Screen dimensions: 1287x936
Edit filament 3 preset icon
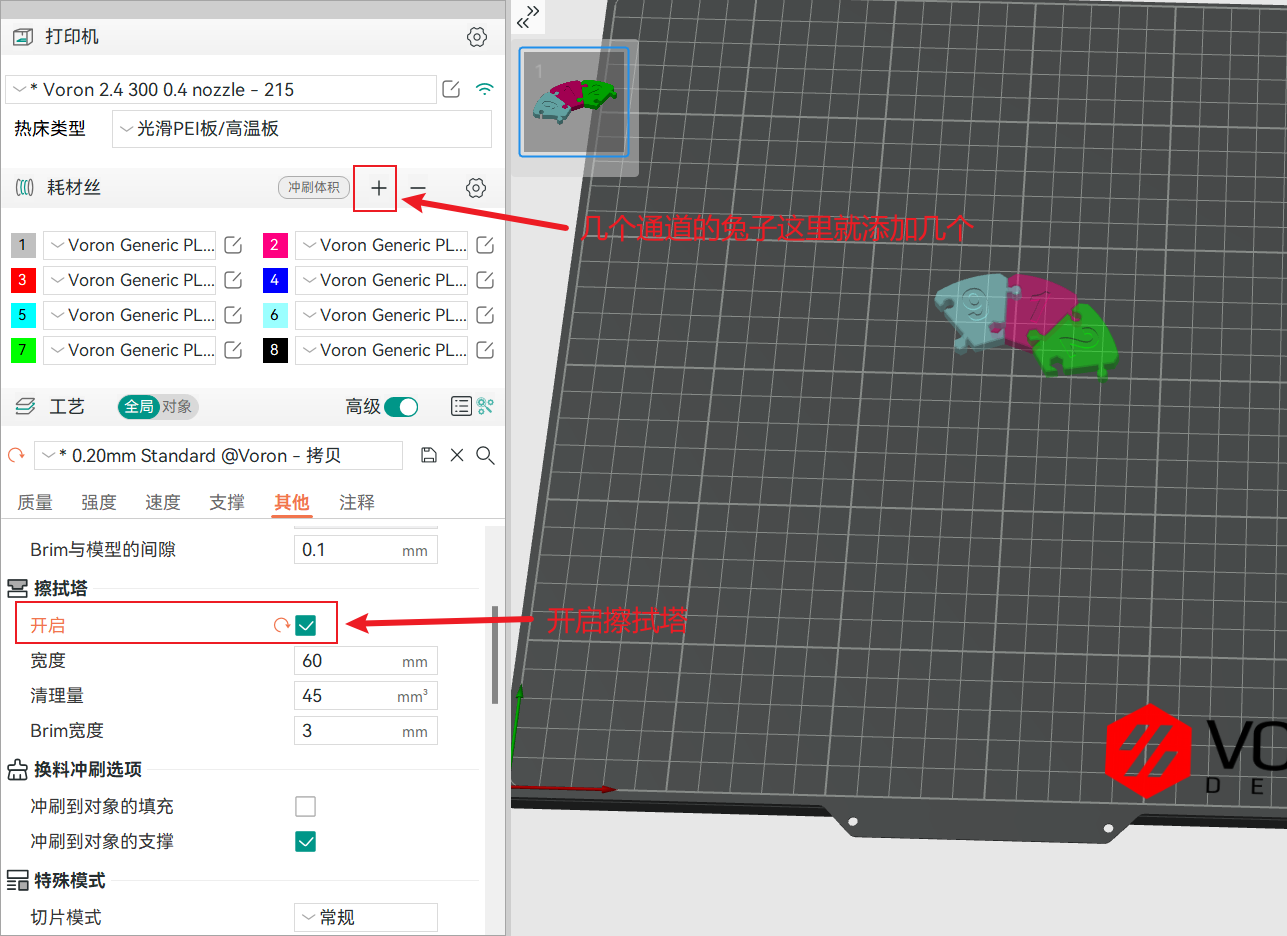coord(233,280)
